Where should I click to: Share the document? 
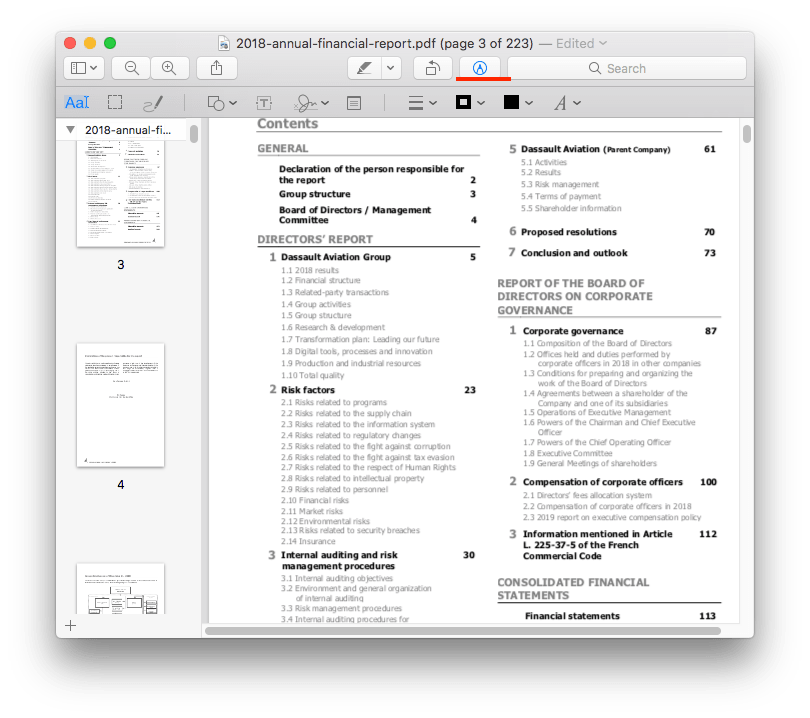[217, 68]
